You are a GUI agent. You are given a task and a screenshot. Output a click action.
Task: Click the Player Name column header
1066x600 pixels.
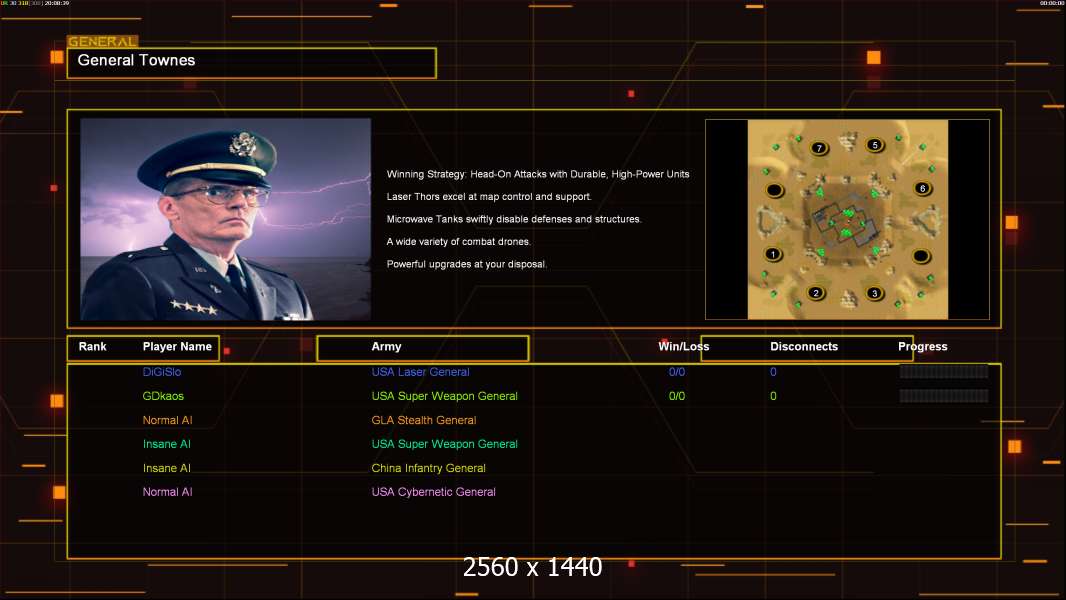click(x=177, y=347)
